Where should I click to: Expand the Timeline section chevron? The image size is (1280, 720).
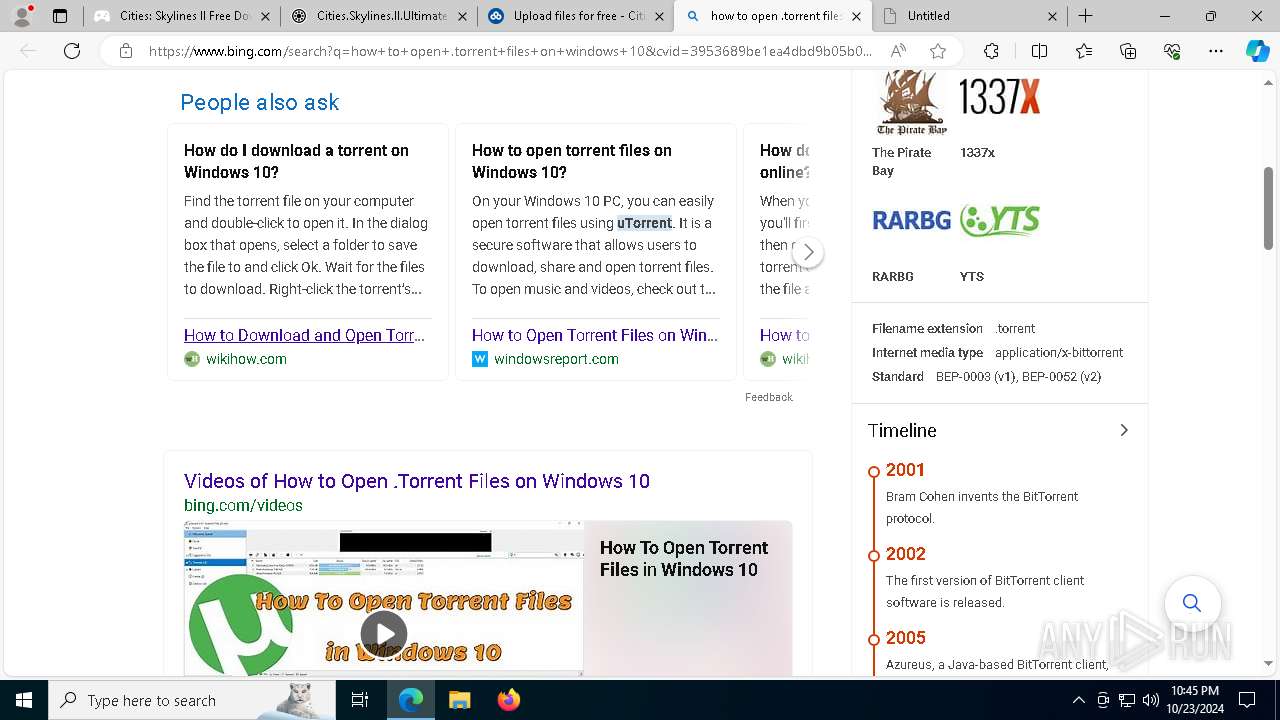1124,430
